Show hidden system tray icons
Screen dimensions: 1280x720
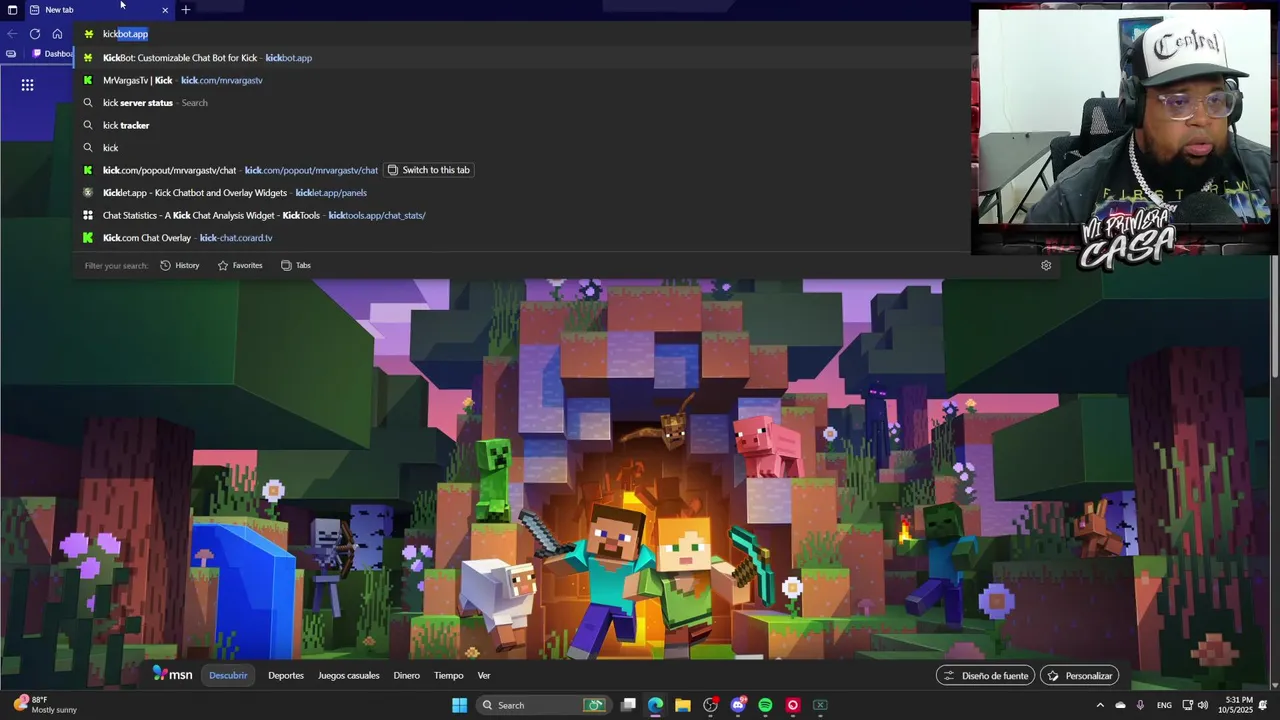tap(1100, 705)
